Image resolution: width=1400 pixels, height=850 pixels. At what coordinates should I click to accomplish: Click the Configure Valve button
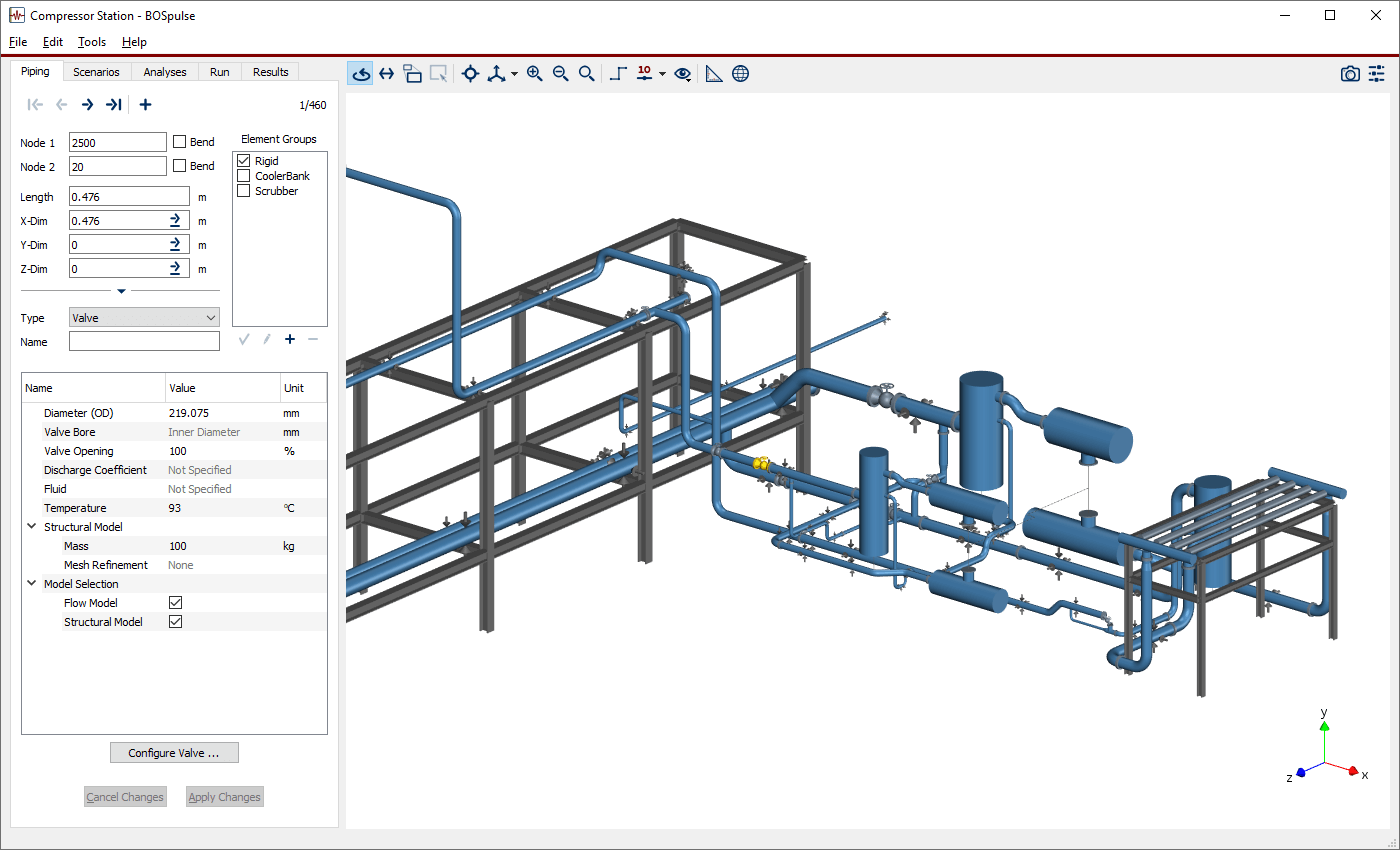point(174,753)
